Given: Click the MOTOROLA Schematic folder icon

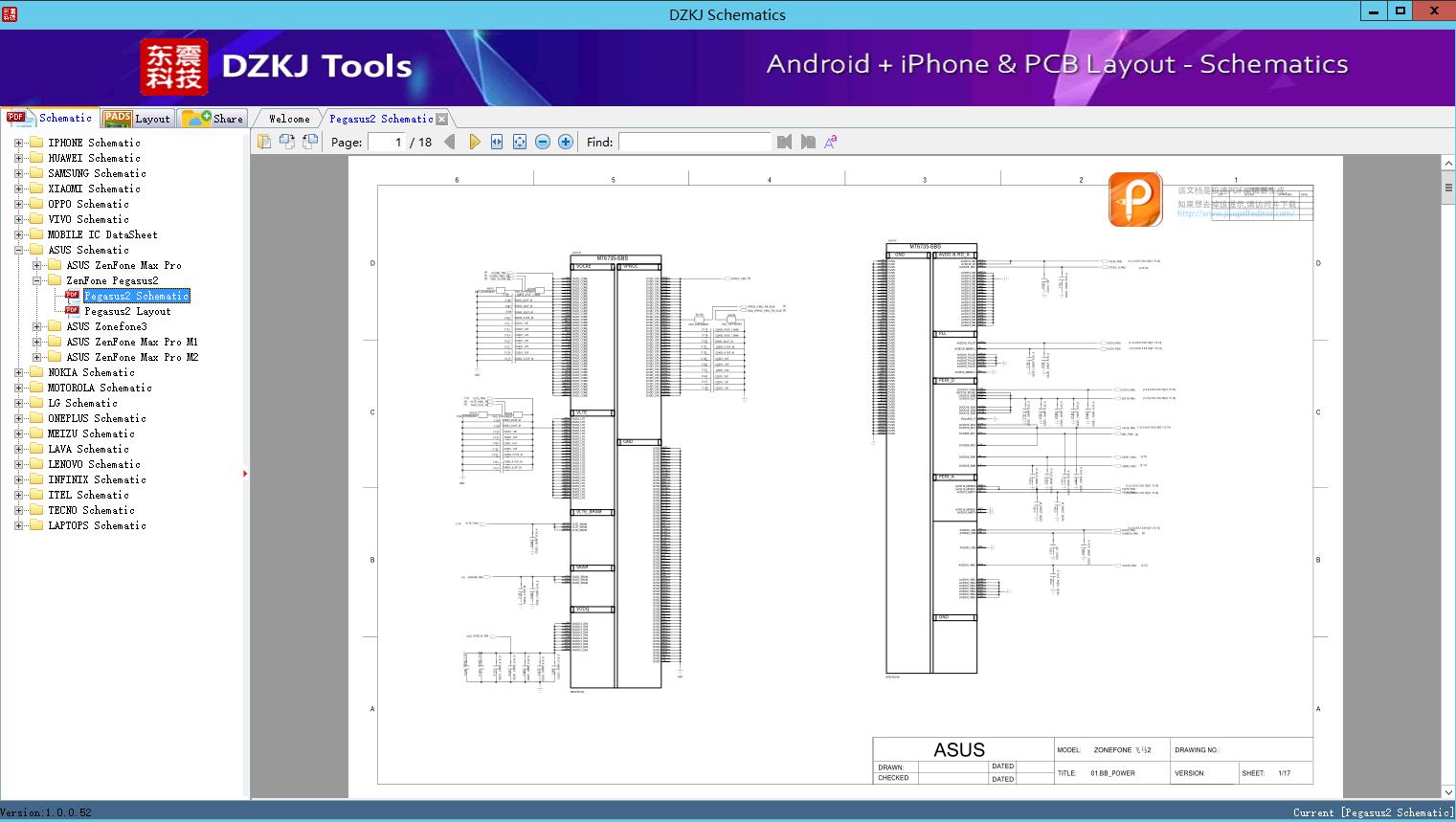Looking at the screenshot, I should pyautogui.click(x=36, y=388).
